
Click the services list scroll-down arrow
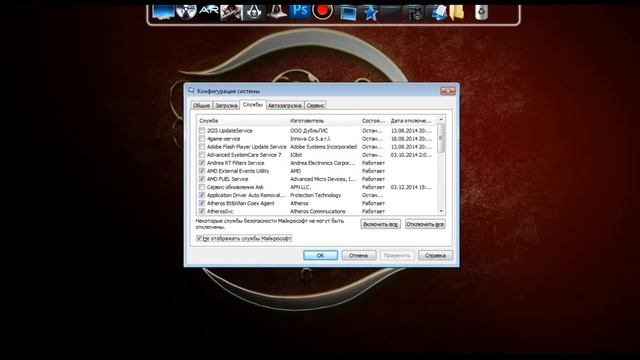point(441,211)
